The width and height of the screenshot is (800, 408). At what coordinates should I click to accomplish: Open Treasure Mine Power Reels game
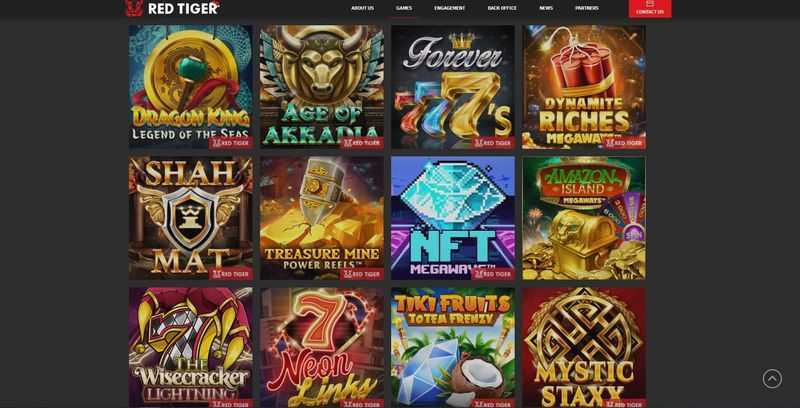click(x=322, y=218)
